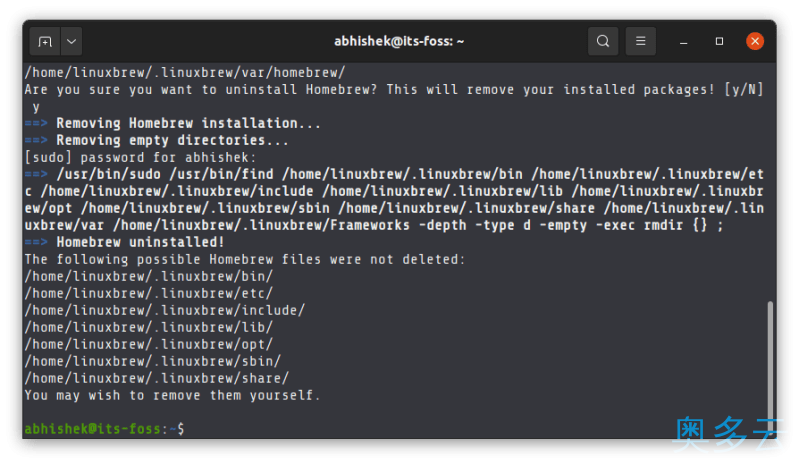
Task: Open a new terminal tab
Action: pos(45,41)
